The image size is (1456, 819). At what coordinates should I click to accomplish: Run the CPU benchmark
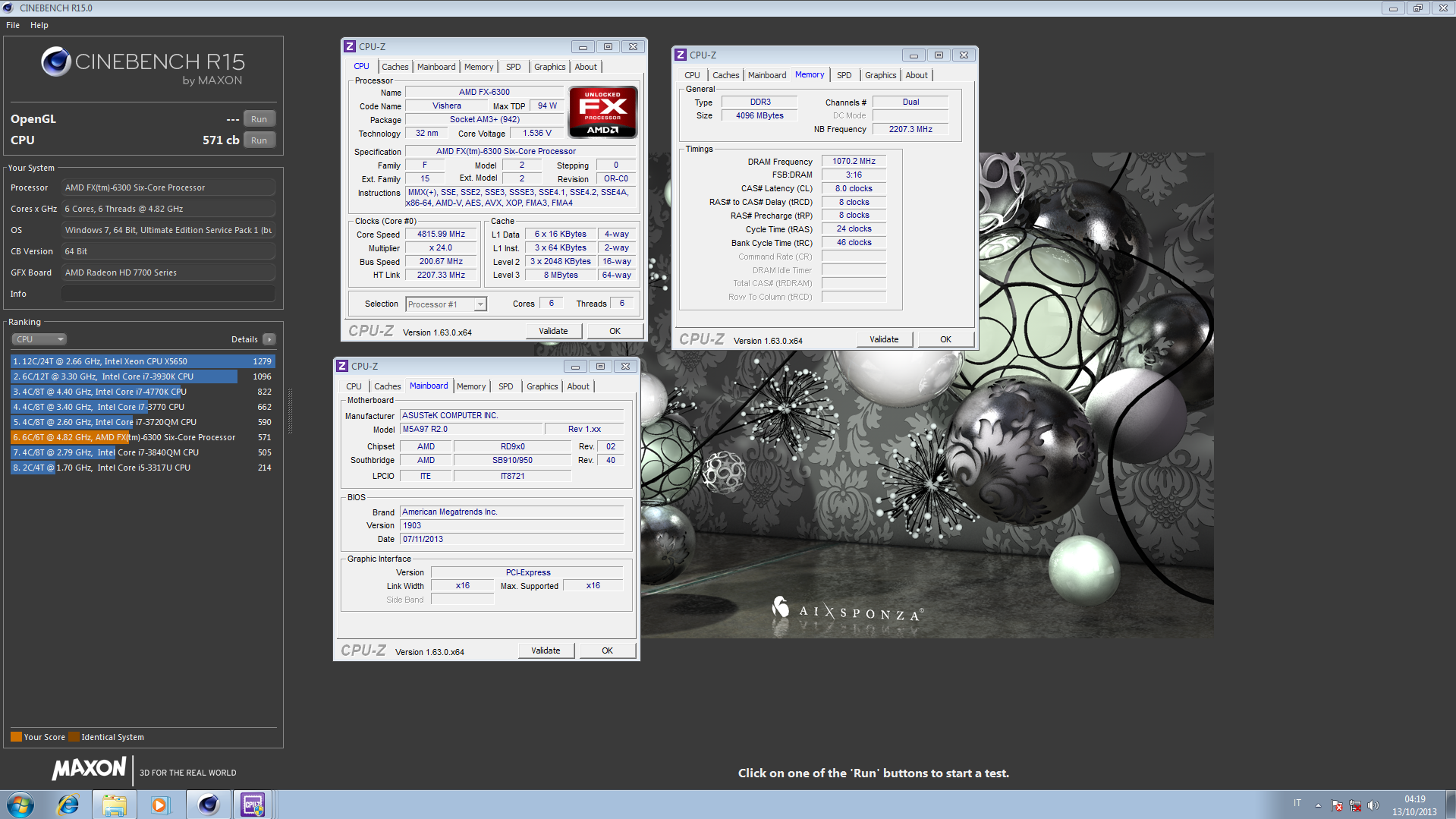(x=259, y=140)
